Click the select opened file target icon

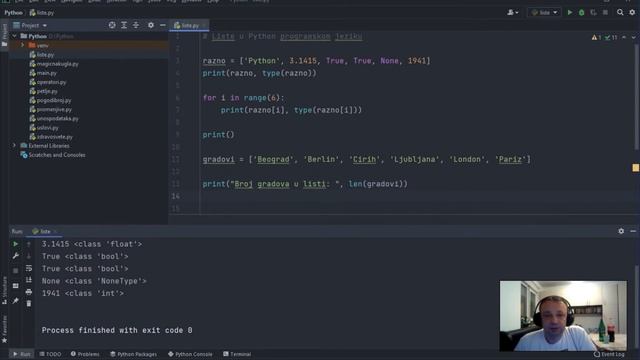[112, 25]
